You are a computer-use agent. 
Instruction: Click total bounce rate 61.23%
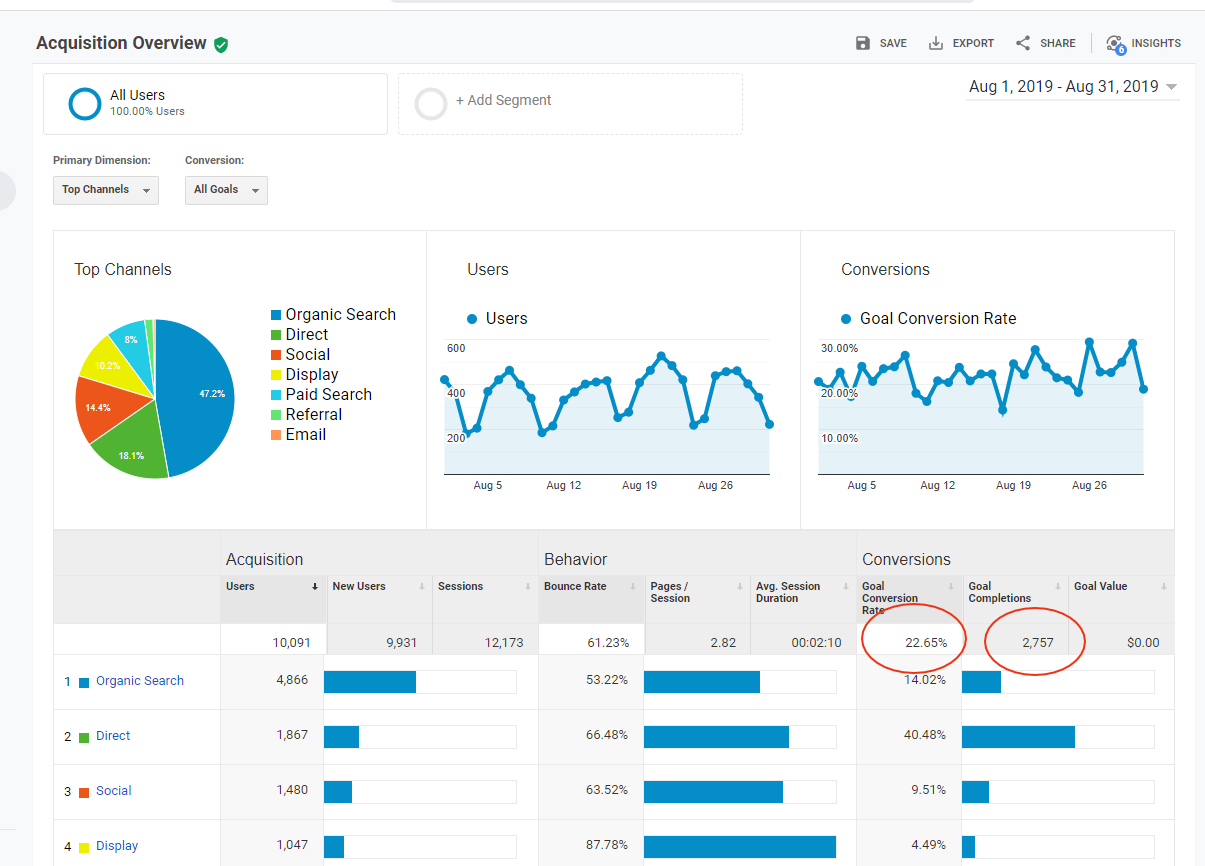pyautogui.click(x=608, y=643)
